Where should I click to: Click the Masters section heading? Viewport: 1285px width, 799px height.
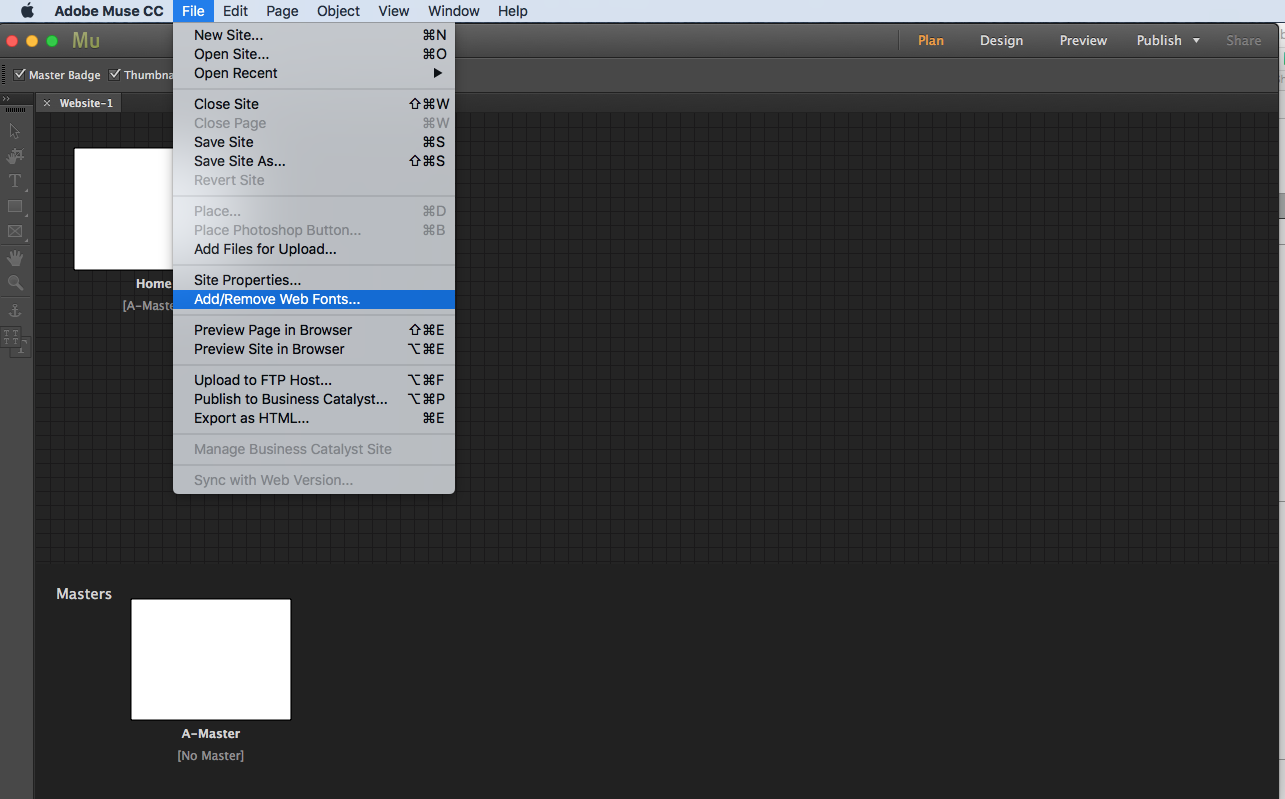click(x=84, y=594)
